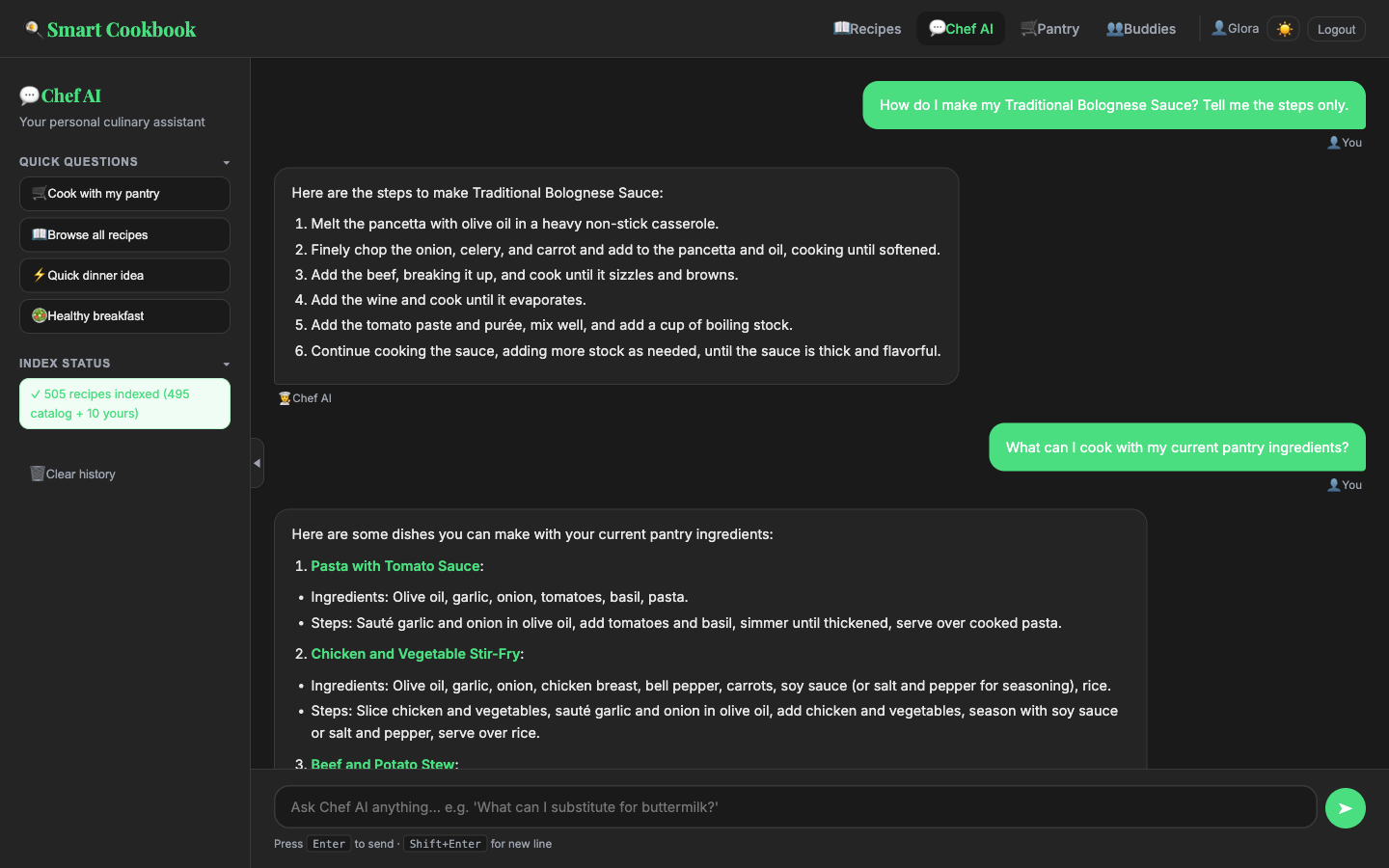Viewport: 1389px width, 868px height.
Task: Focus the Ask Chef AI input field
Action: click(795, 807)
